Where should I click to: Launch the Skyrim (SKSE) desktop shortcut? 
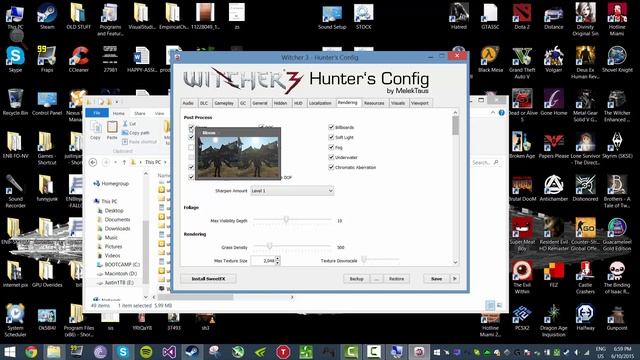618,145
